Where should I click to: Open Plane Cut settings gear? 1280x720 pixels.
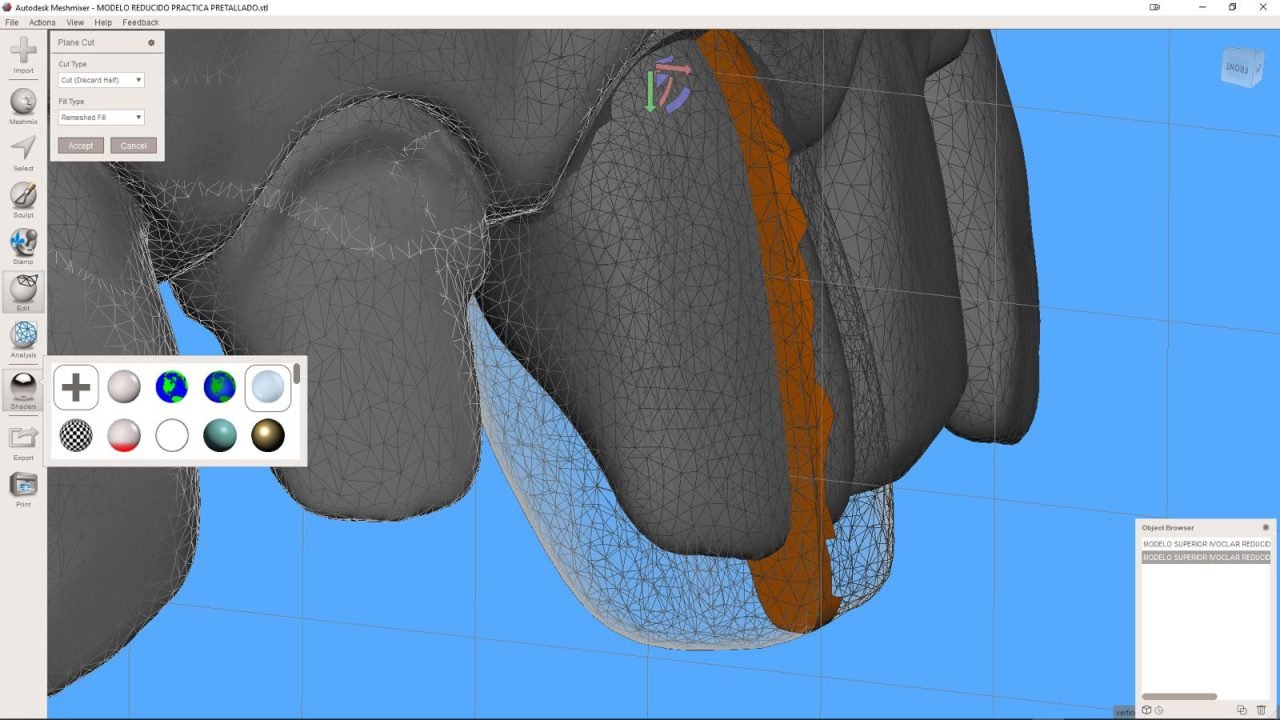tap(151, 43)
